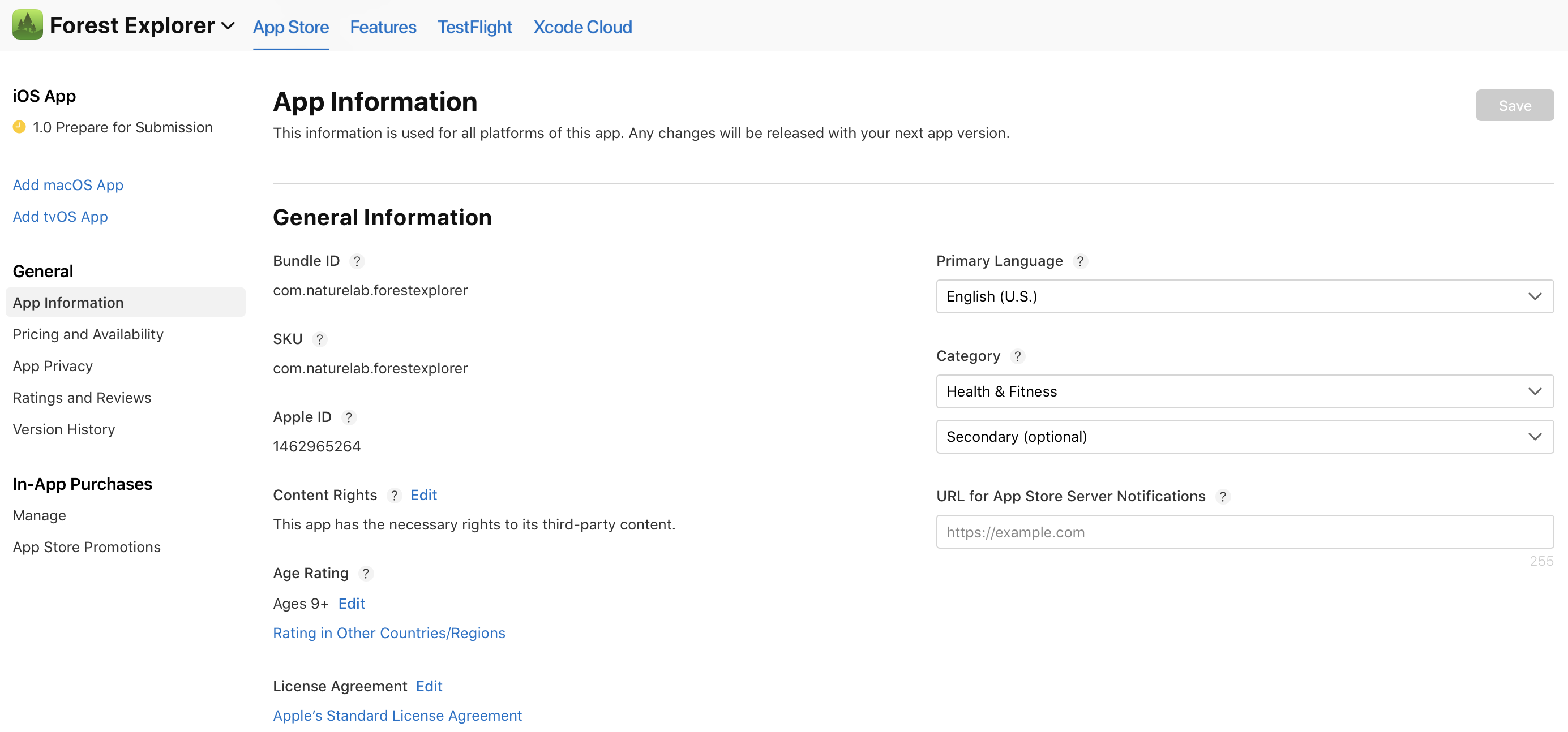1568x732 pixels.
Task: Open the Primary Language dropdown
Action: pyautogui.click(x=1244, y=296)
